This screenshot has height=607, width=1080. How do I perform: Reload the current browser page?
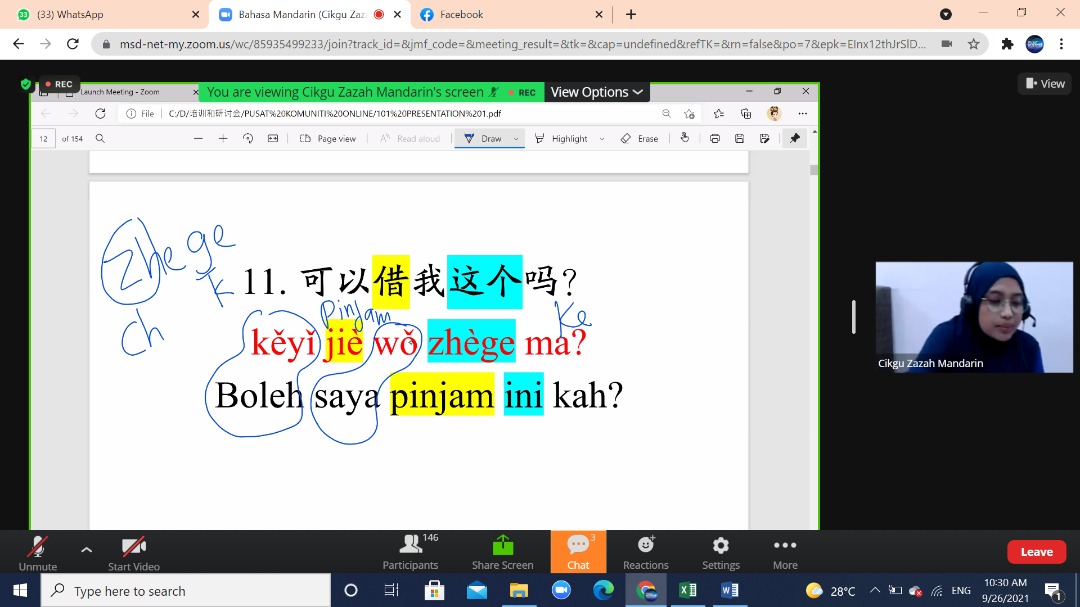pos(72,44)
